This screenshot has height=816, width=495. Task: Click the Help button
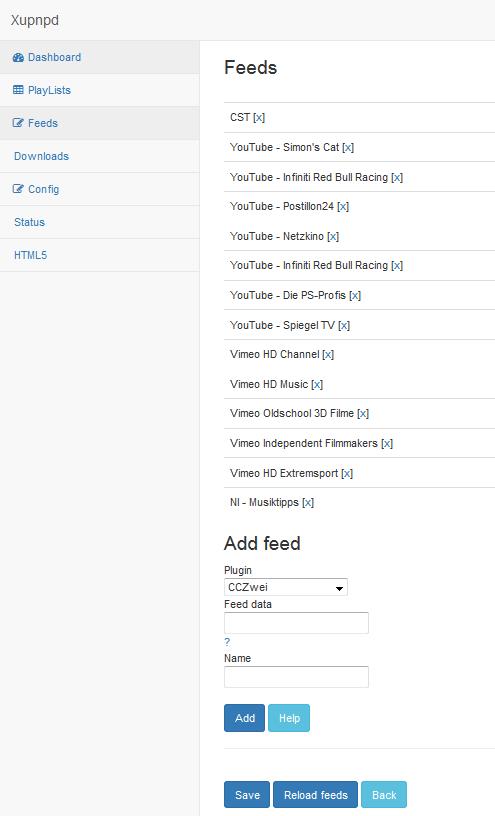289,718
